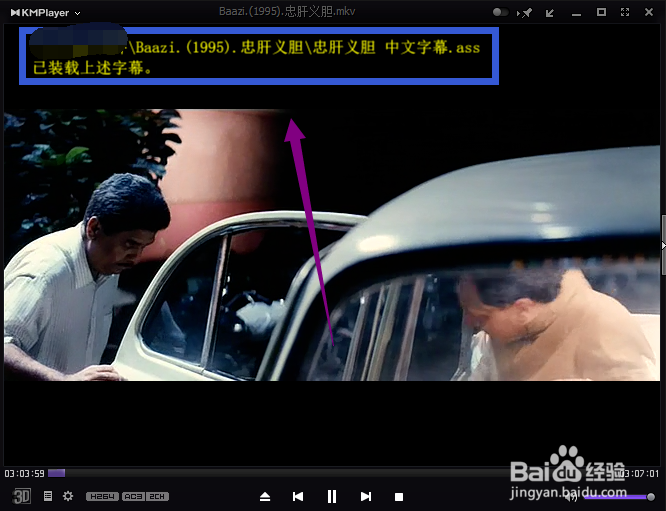Skip to the next track
666x511 pixels.
point(366,496)
